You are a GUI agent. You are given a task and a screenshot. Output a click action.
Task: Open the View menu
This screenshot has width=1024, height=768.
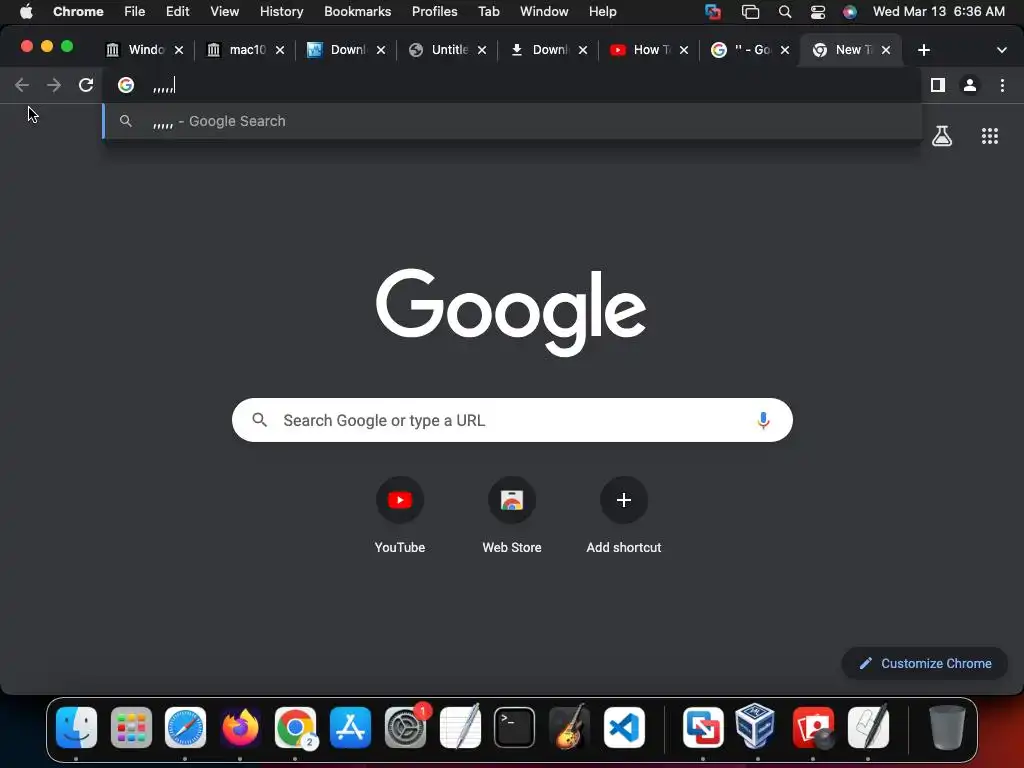tap(224, 12)
